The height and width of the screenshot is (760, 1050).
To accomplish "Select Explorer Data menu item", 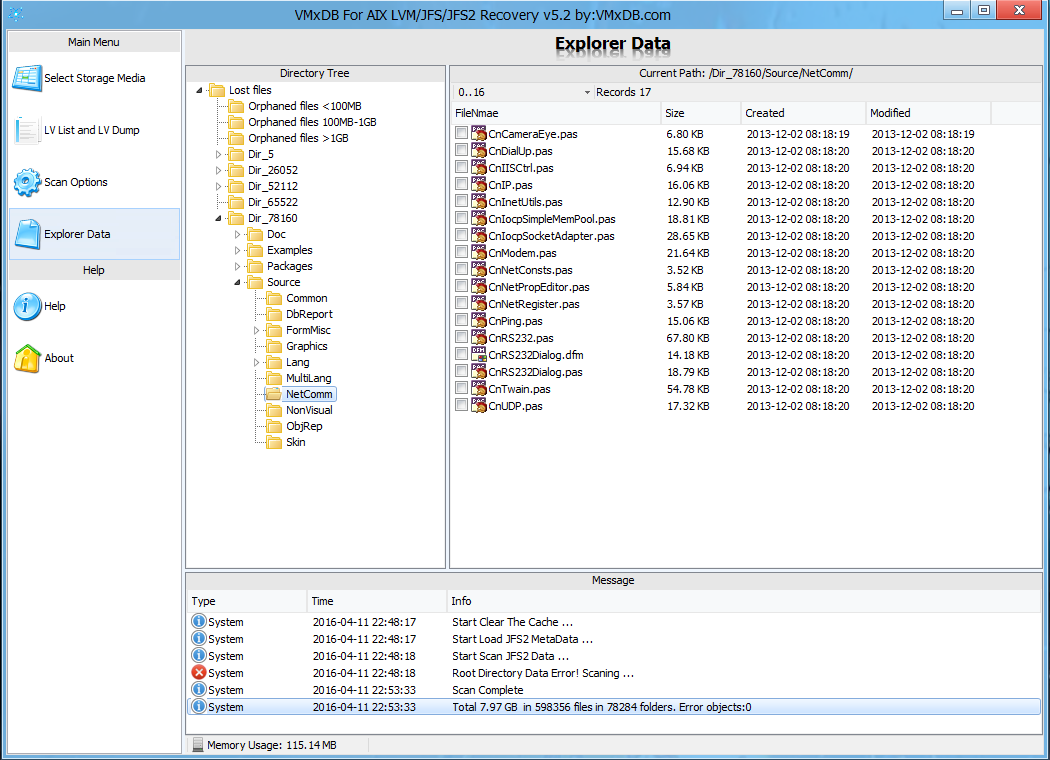I will [x=94, y=234].
